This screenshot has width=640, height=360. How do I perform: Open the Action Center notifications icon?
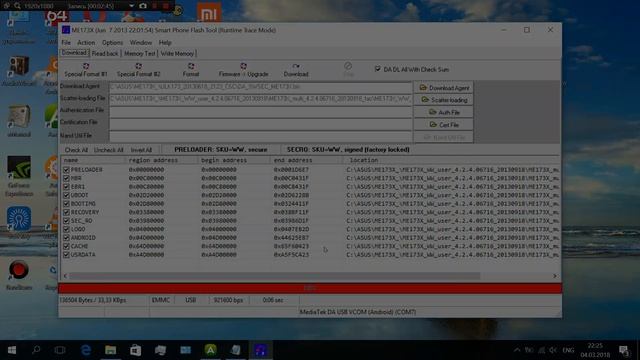coord(624,350)
